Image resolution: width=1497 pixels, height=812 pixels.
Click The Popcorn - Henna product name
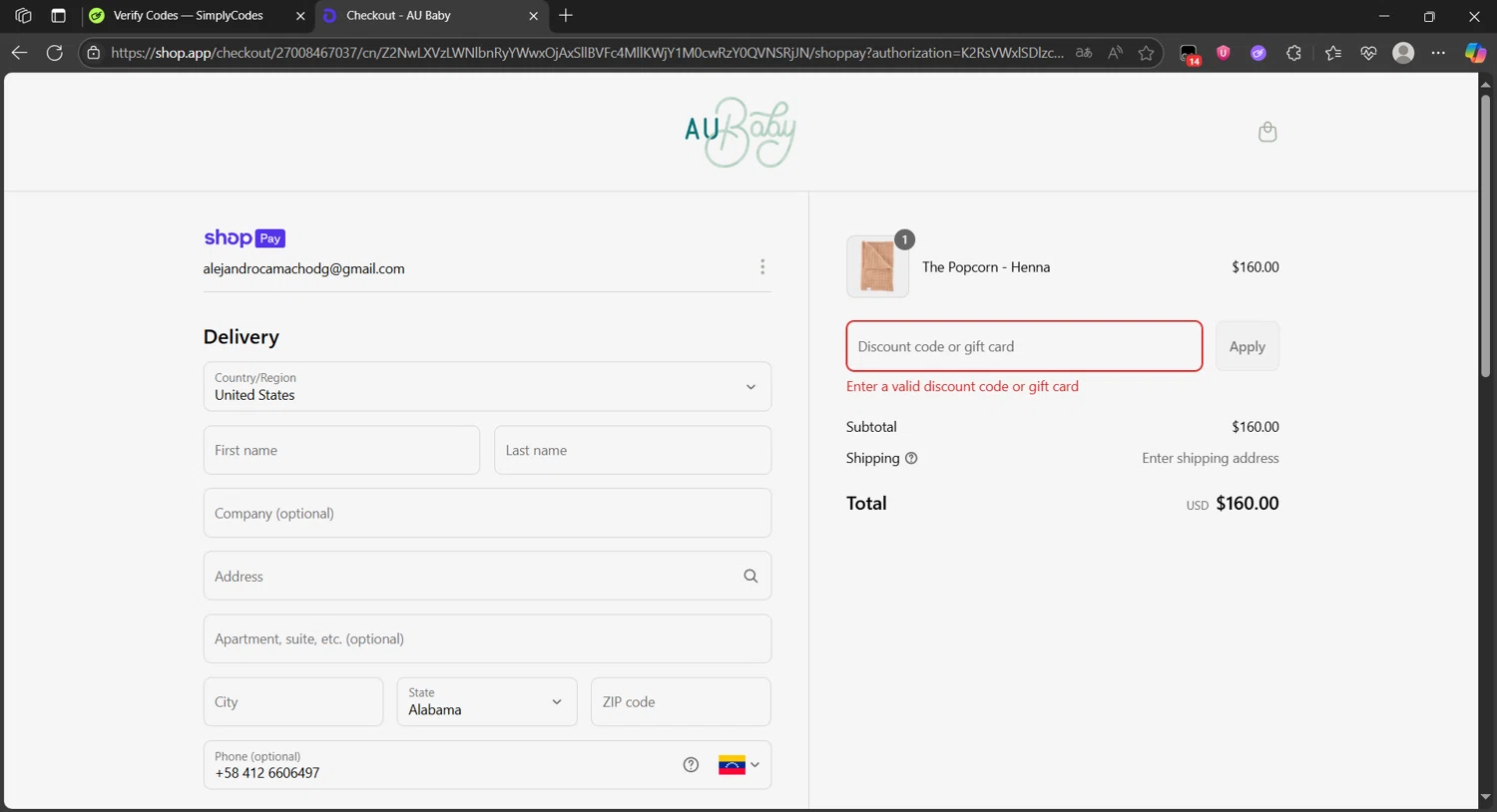tap(986, 267)
